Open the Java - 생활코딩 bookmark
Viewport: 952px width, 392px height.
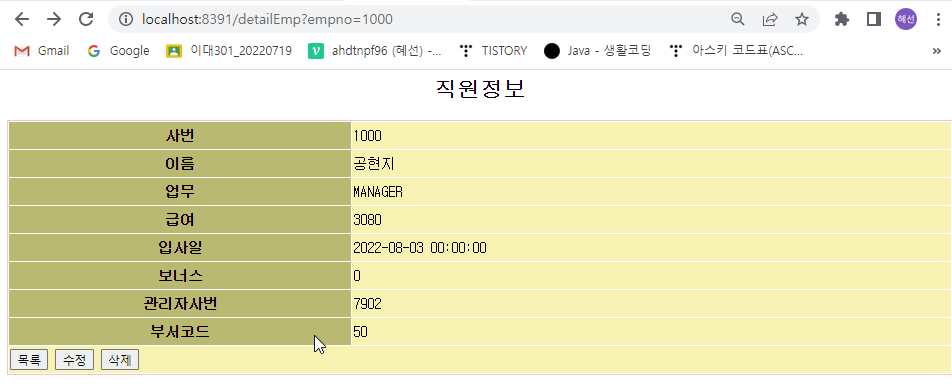pos(597,51)
